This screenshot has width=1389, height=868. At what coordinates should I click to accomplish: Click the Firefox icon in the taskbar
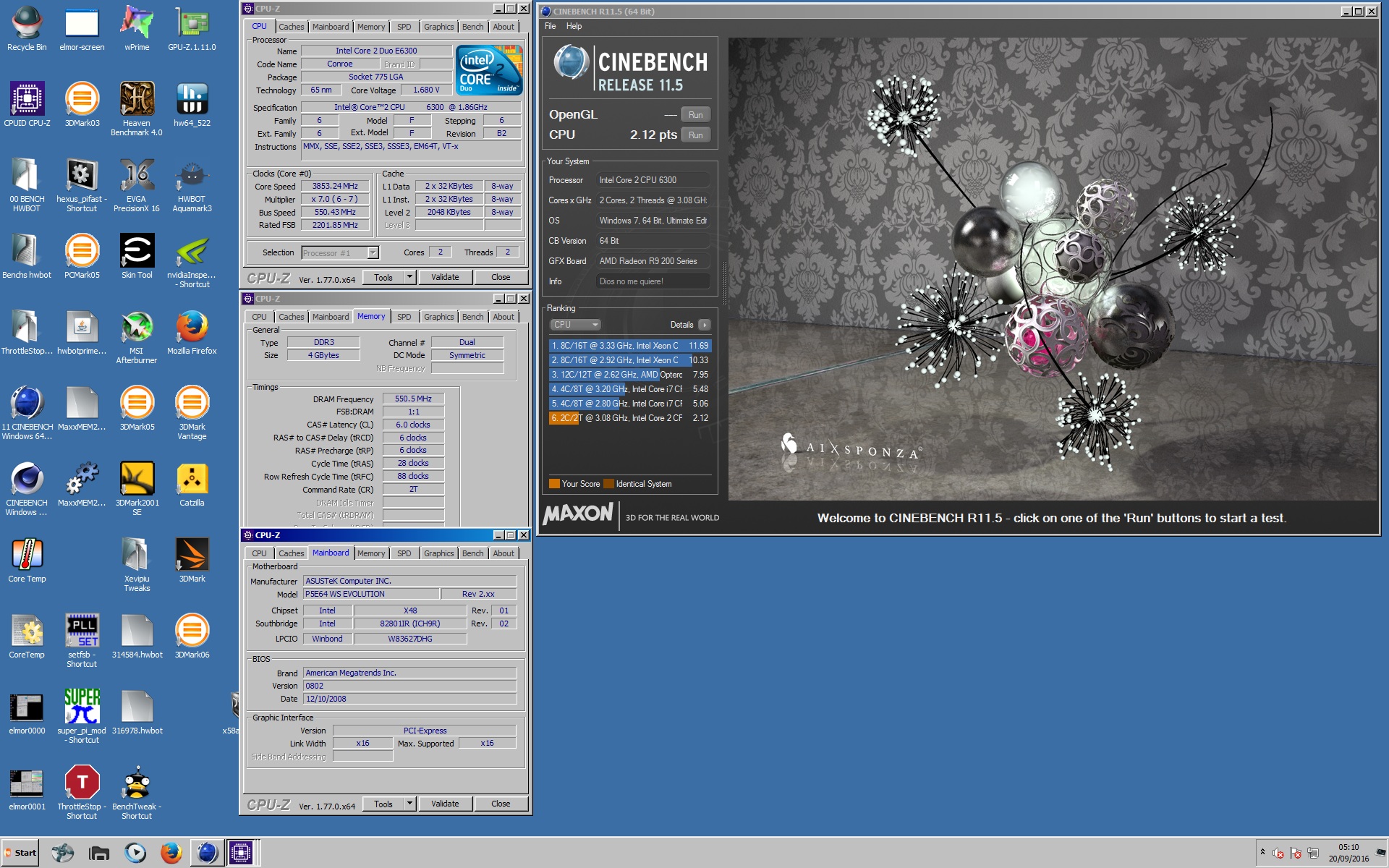click(x=171, y=853)
